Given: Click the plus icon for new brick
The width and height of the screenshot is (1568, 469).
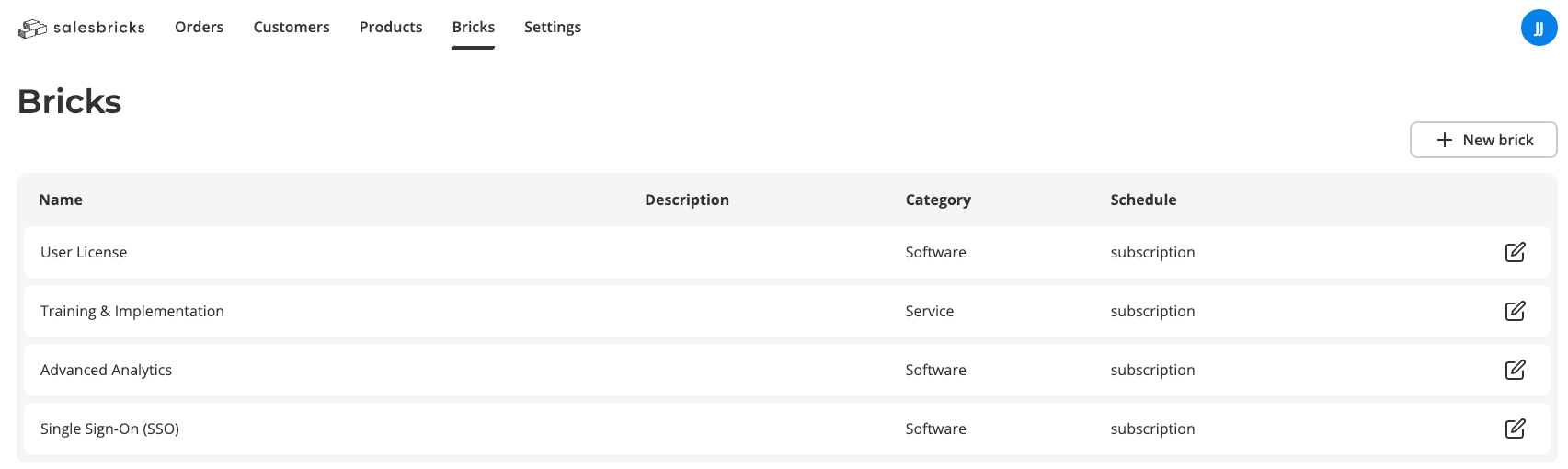Looking at the screenshot, I should pos(1445,140).
